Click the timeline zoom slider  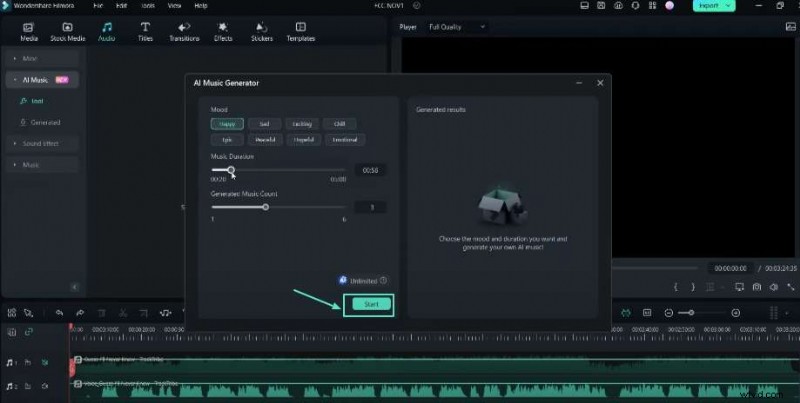click(702, 313)
